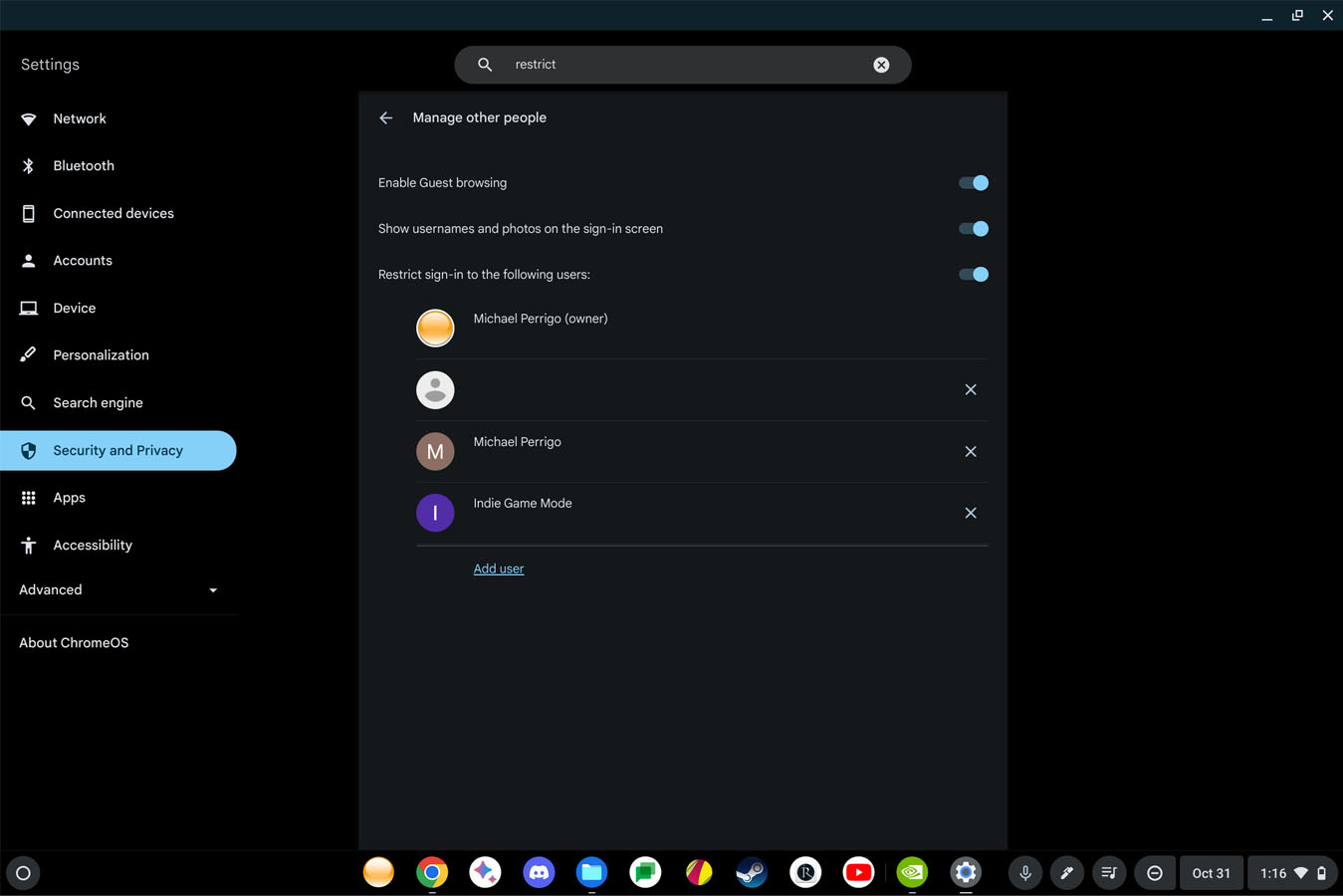Launch Google Chrome from the shelf

[x=432, y=872]
